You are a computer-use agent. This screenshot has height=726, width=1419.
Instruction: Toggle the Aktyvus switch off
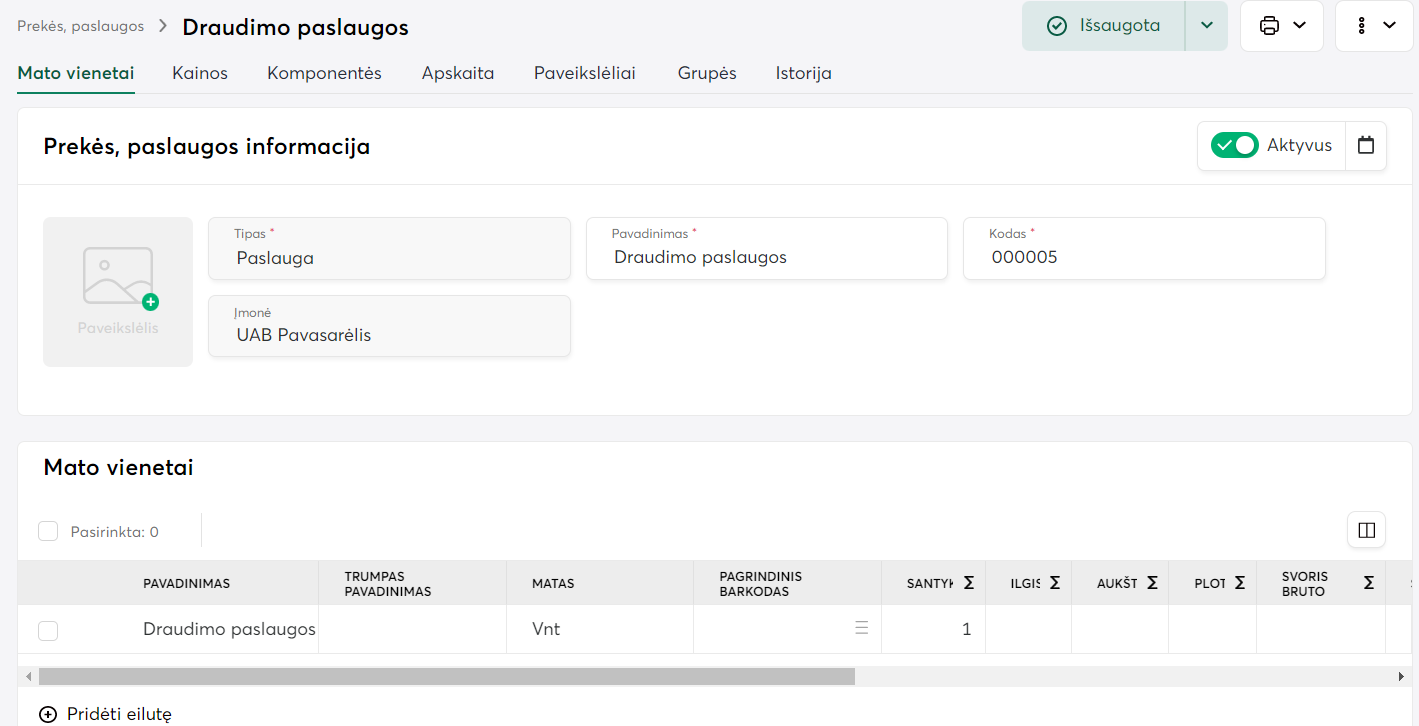(1234, 145)
